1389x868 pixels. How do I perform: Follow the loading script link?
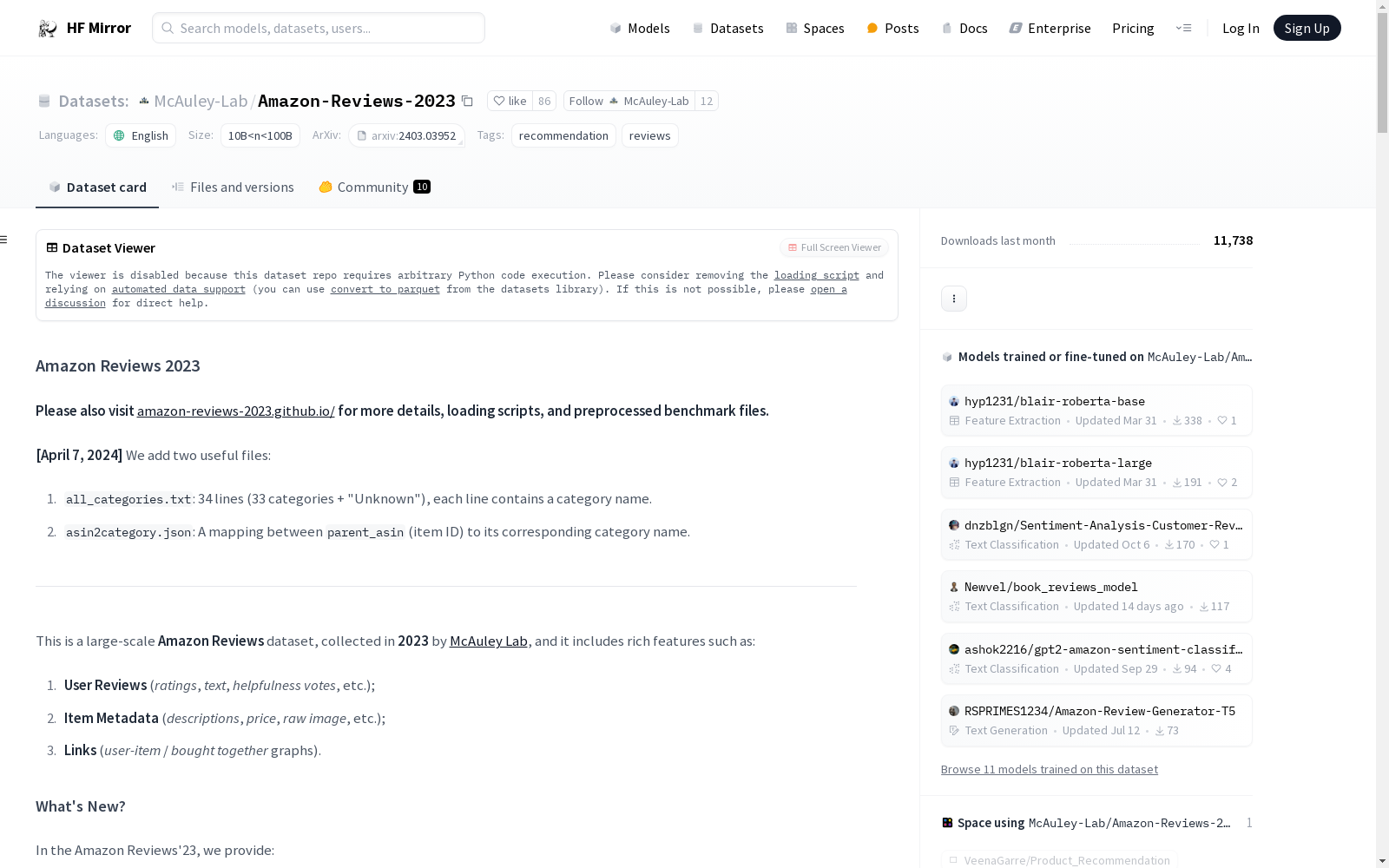817,275
